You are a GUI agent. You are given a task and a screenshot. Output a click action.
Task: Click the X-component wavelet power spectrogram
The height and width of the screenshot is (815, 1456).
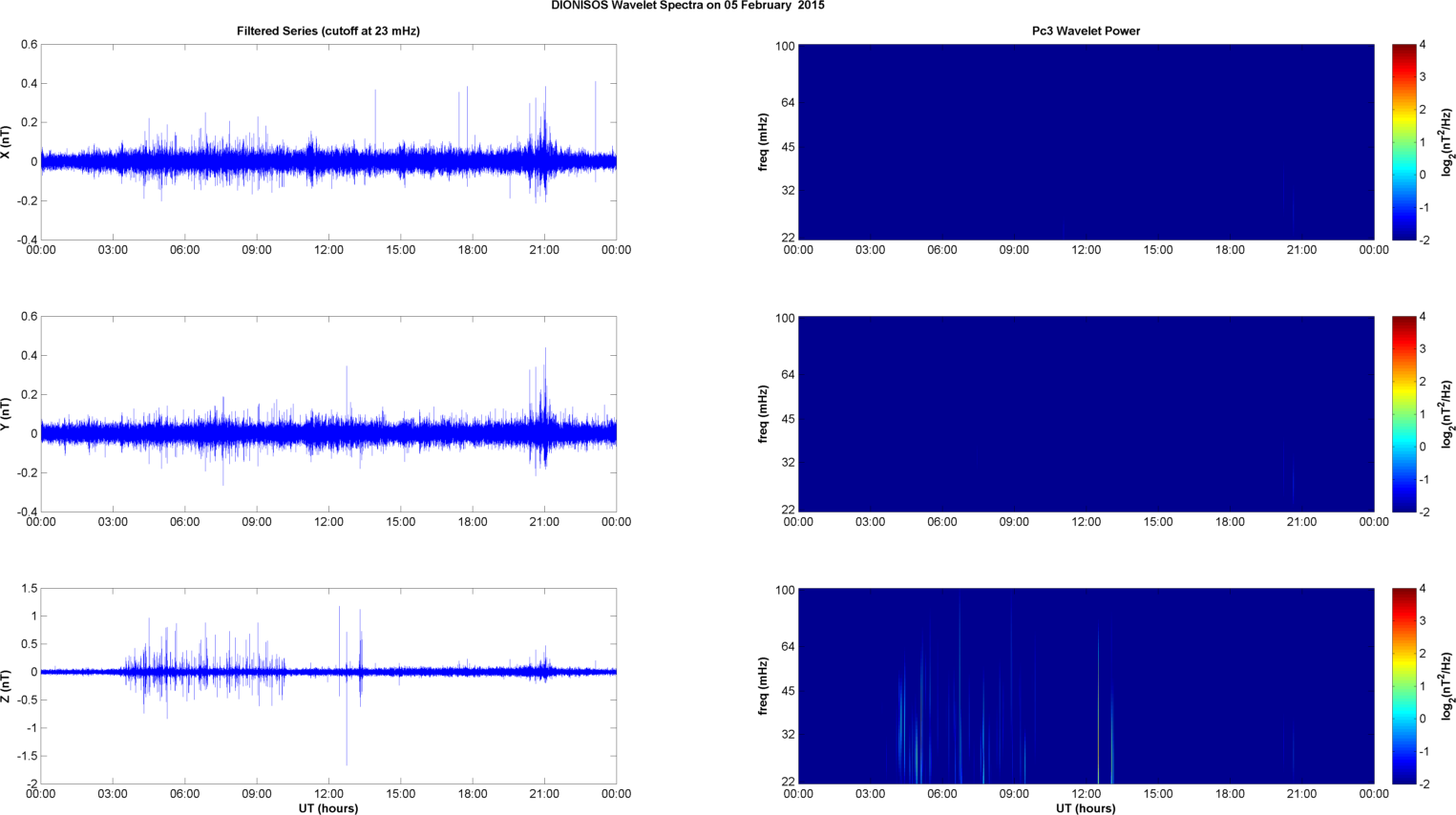point(1086,142)
